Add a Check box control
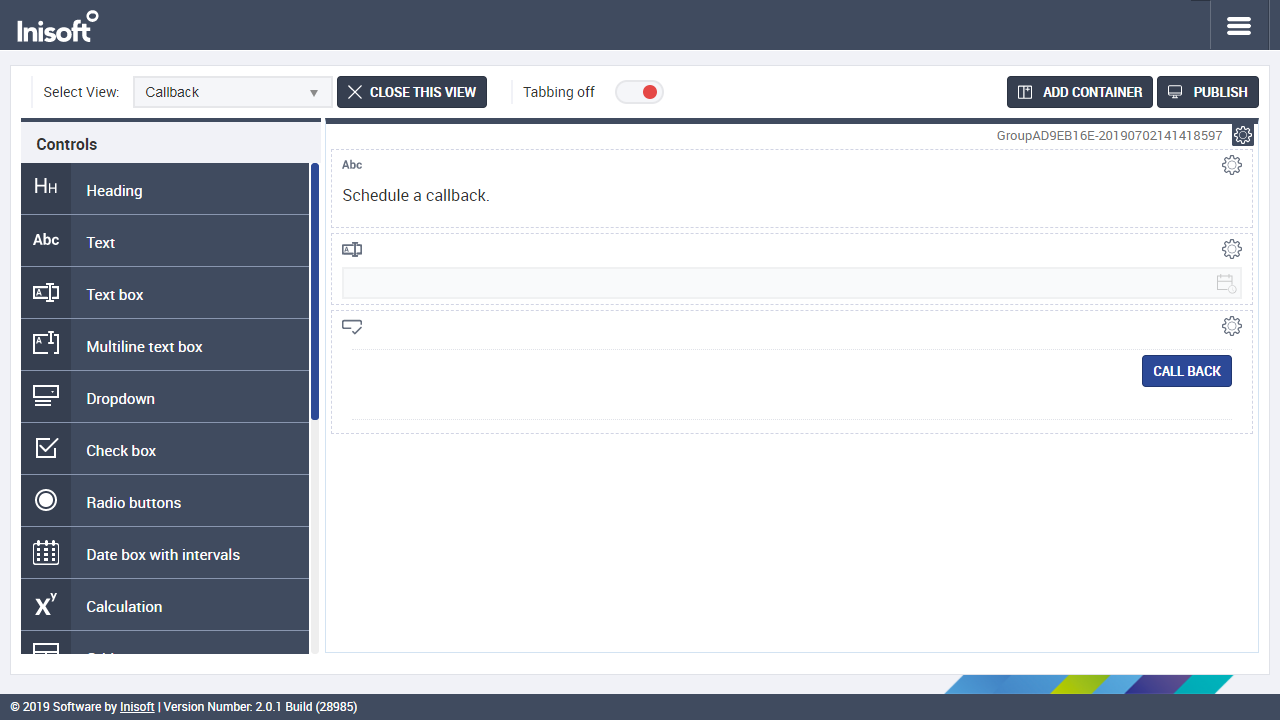This screenshot has width=1280, height=720. pyautogui.click(x=121, y=450)
